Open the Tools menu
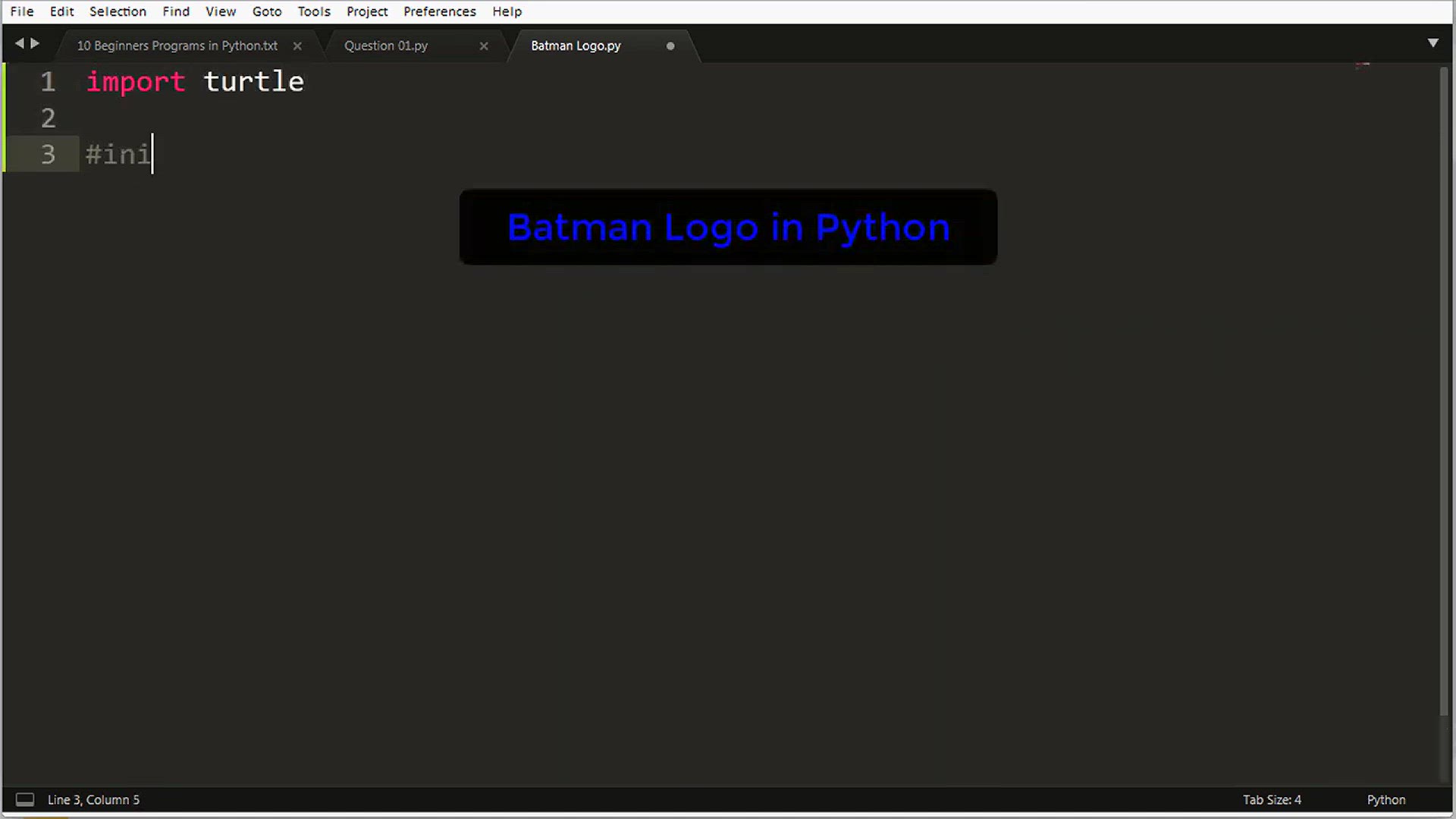The width and height of the screenshot is (1456, 819). [x=314, y=11]
